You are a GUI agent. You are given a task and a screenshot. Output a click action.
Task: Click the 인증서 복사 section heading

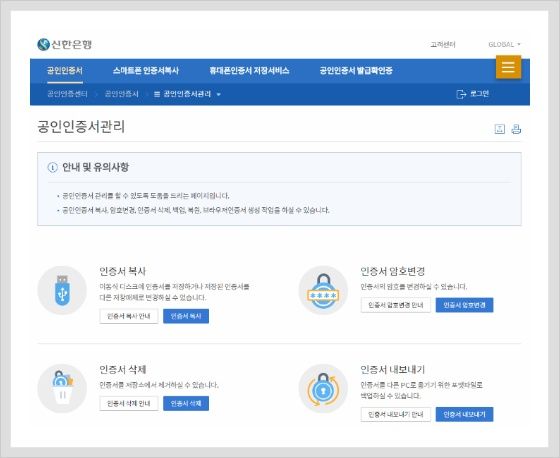(122, 271)
